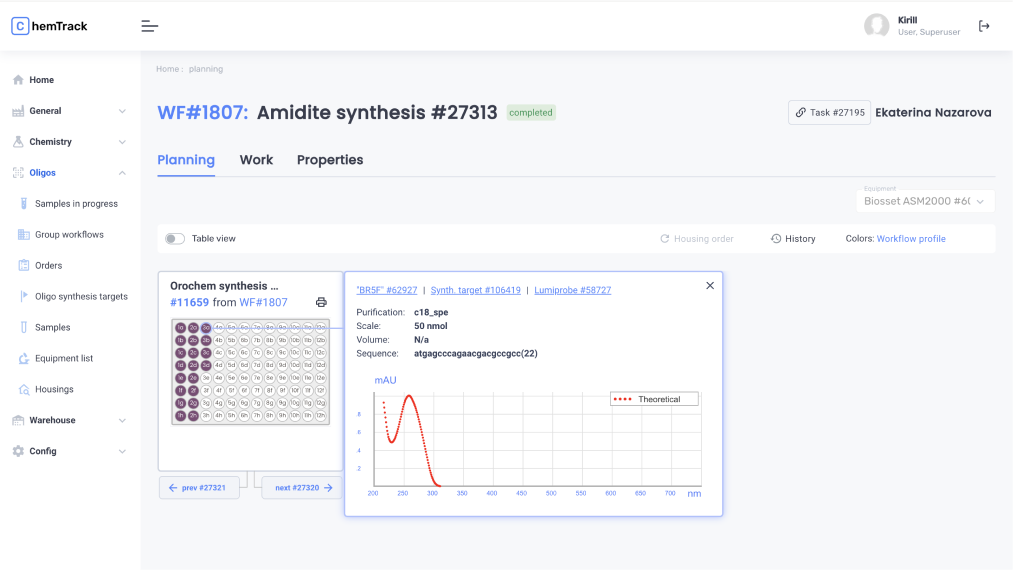Click the Housing order button

point(696,239)
